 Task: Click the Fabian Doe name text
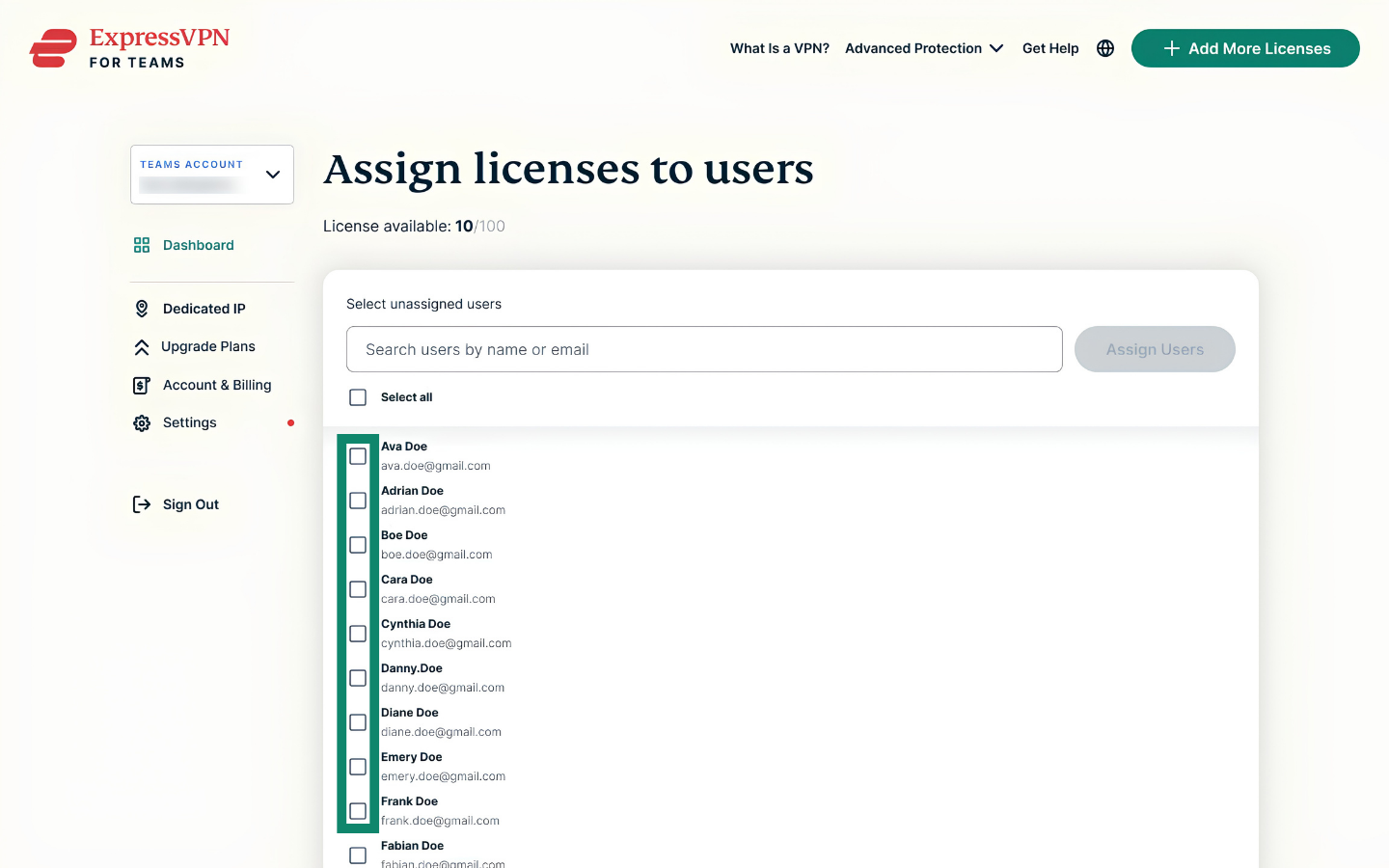[413, 846]
